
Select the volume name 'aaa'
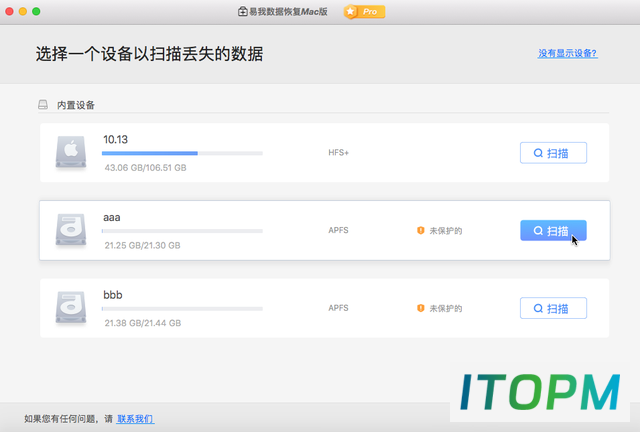pos(111,218)
